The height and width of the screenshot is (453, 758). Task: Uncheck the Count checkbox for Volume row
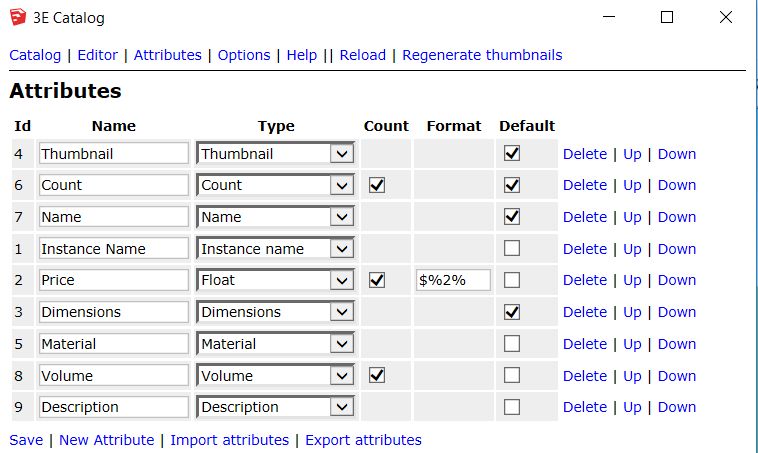pos(377,376)
